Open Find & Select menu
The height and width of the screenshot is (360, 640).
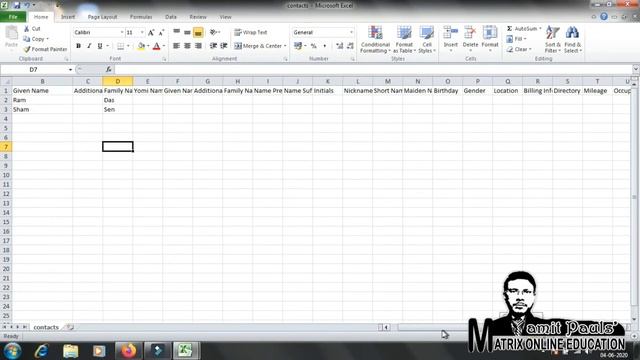coord(573,39)
